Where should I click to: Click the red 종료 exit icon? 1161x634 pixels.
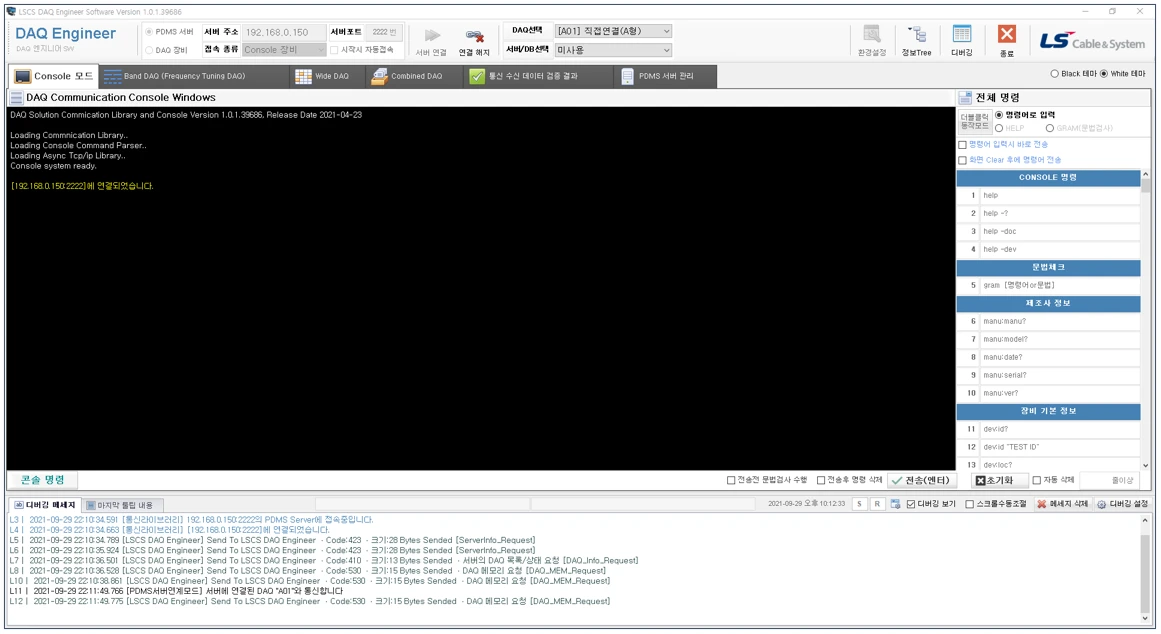pyautogui.click(x=1006, y=35)
